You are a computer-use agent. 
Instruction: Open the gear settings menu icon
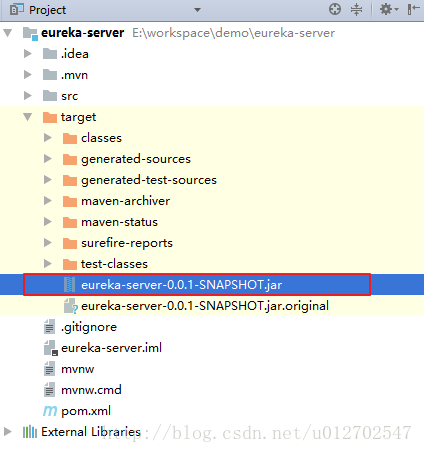tap(389, 9)
